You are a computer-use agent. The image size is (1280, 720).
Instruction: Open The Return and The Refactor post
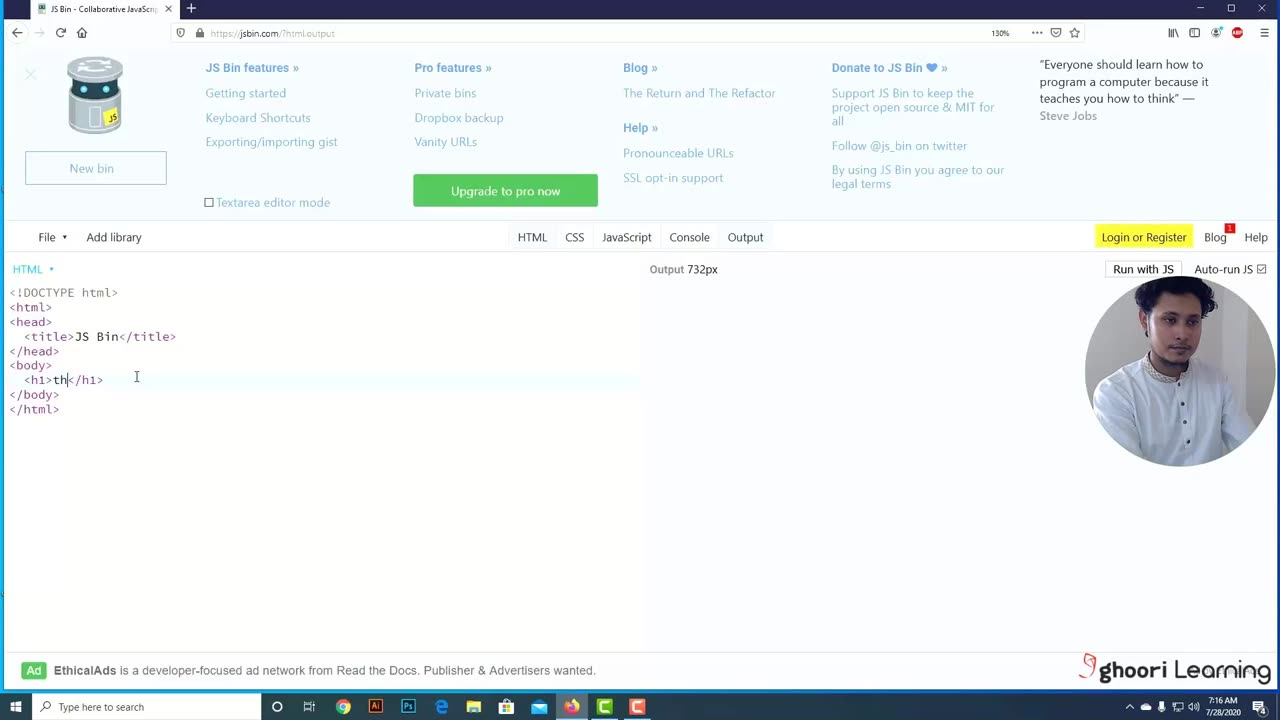coord(699,93)
